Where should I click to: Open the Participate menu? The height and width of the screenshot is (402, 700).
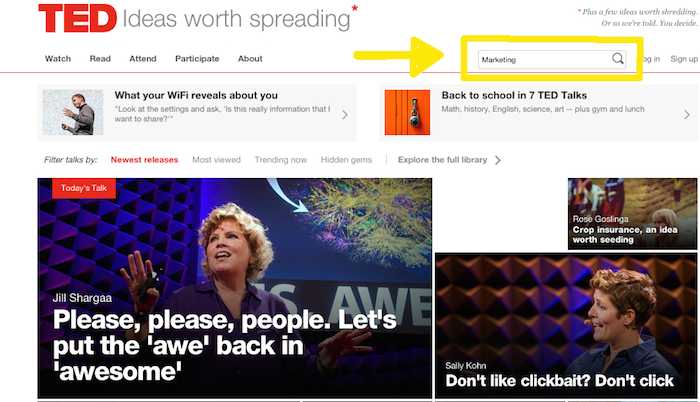pyautogui.click(x=197, y=59)
